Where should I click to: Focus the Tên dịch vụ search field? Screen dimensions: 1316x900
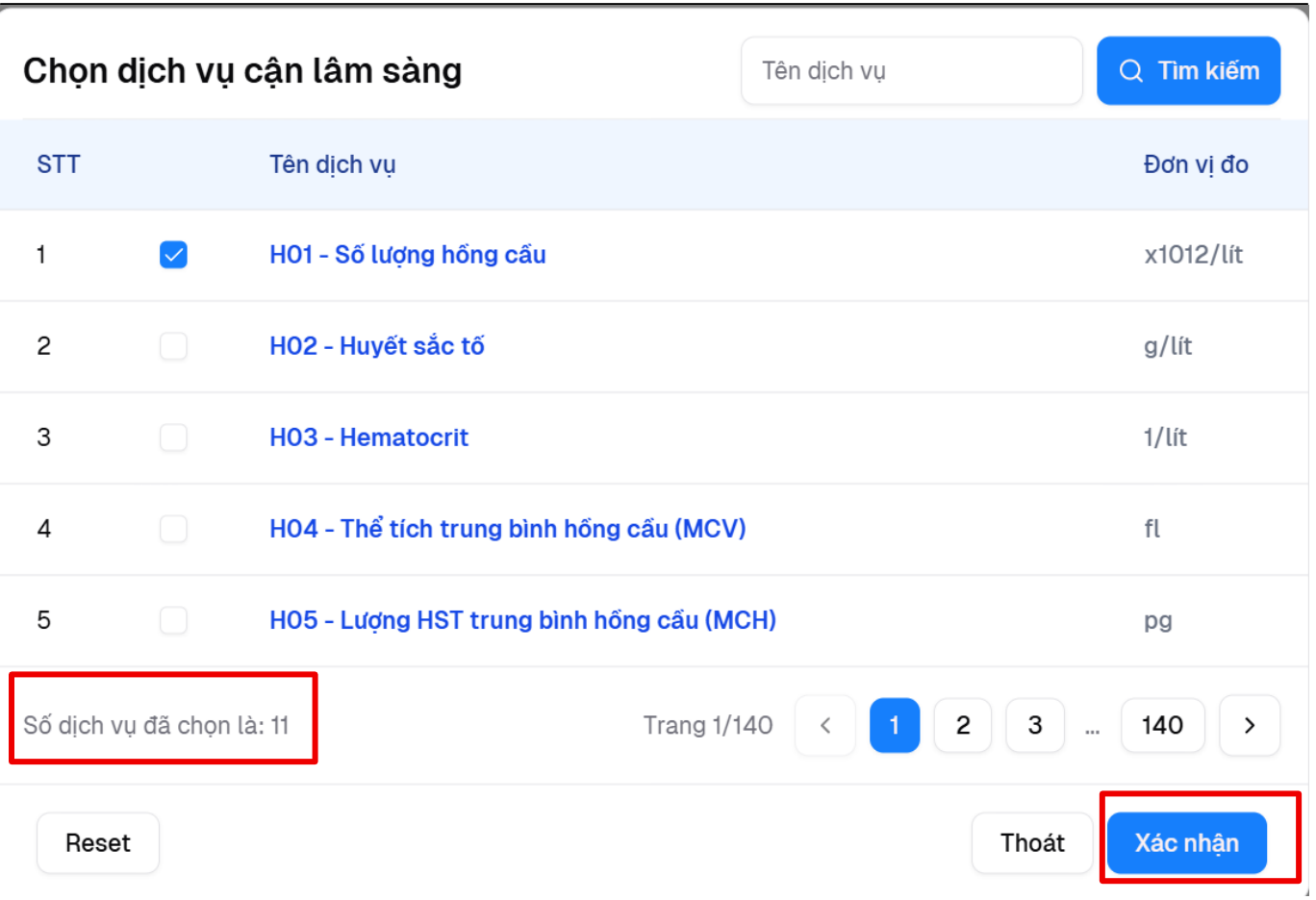912,71
